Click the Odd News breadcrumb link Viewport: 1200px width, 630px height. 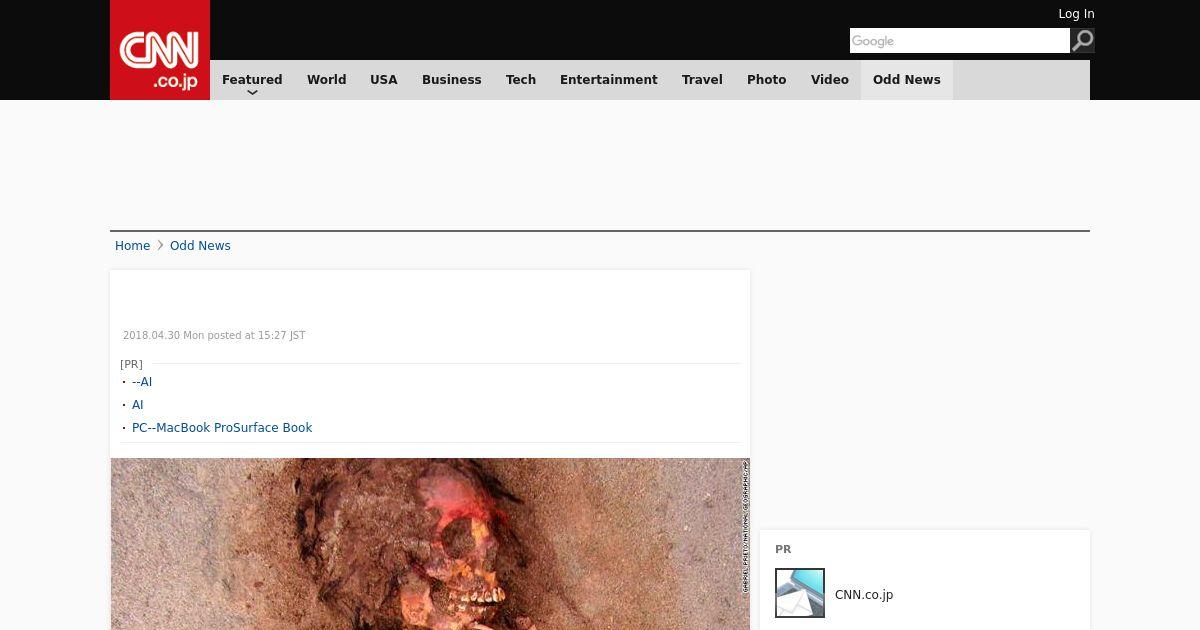200,246
